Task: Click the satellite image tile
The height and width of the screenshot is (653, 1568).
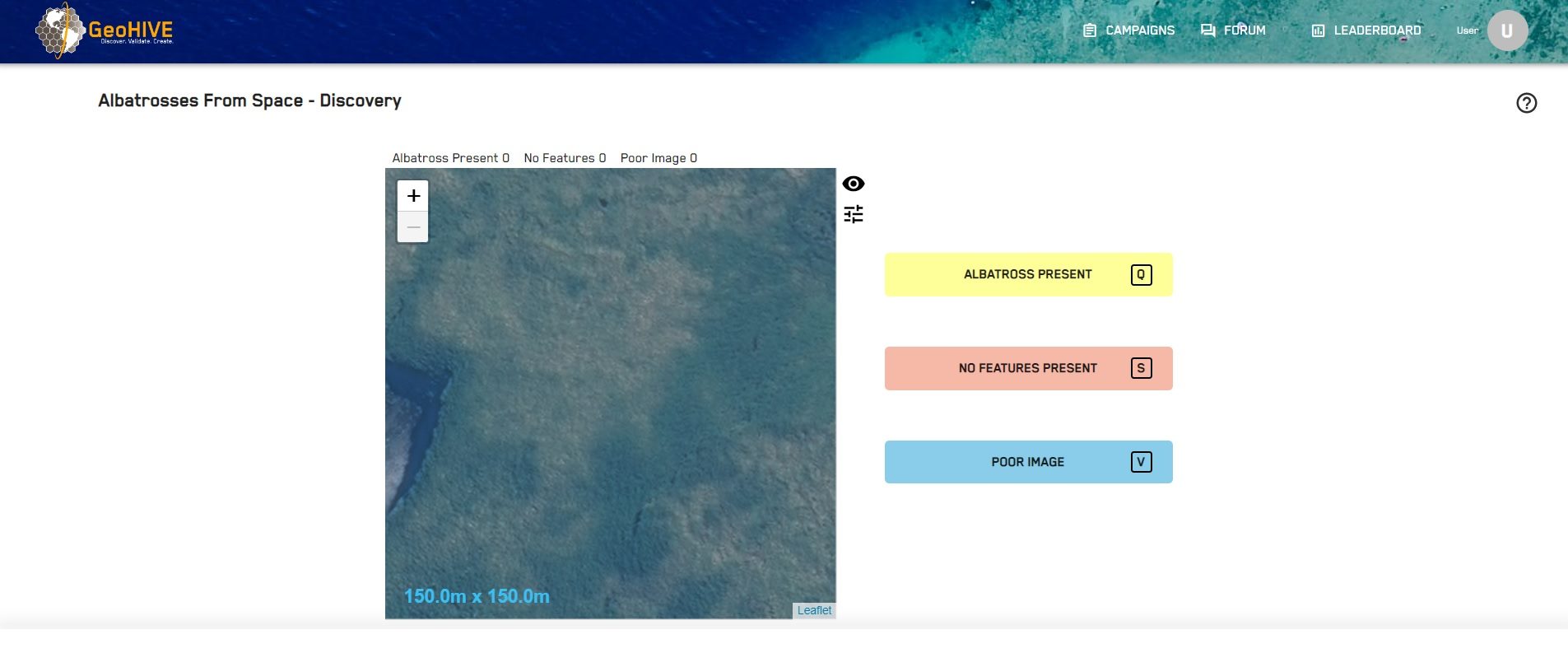Action: tap(610, 394)
